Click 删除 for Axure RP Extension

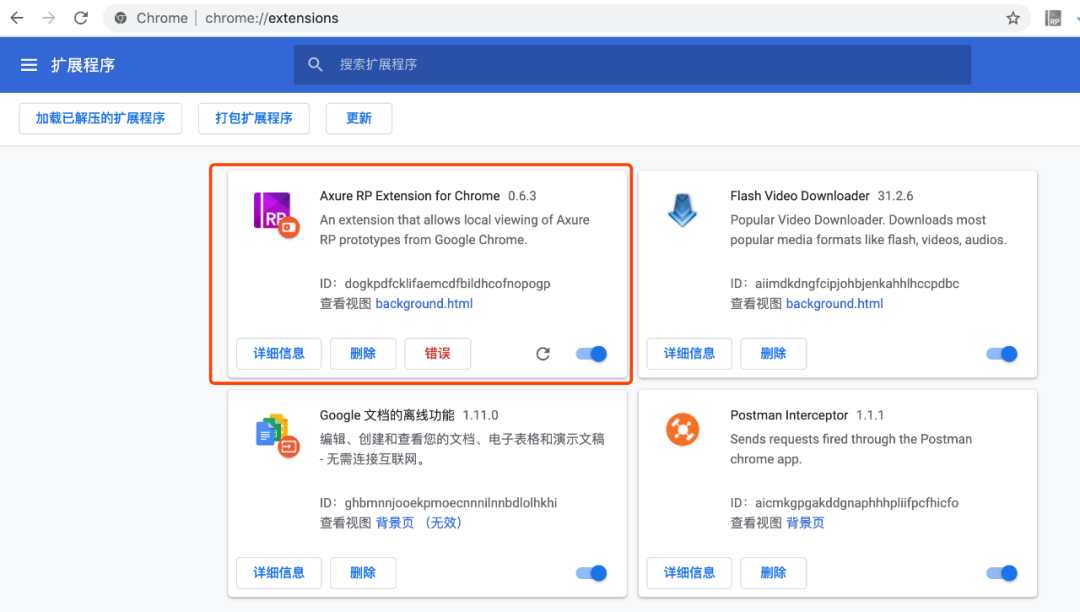tap(363, 354)
